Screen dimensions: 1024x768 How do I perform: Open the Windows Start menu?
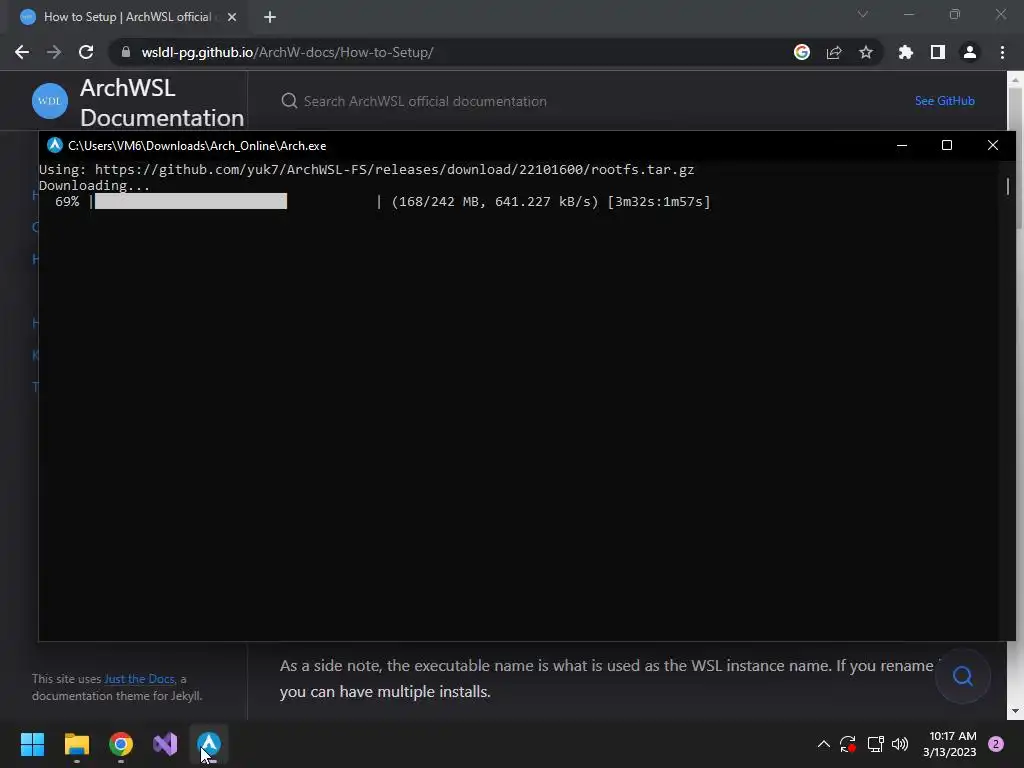tap(32, 744)
